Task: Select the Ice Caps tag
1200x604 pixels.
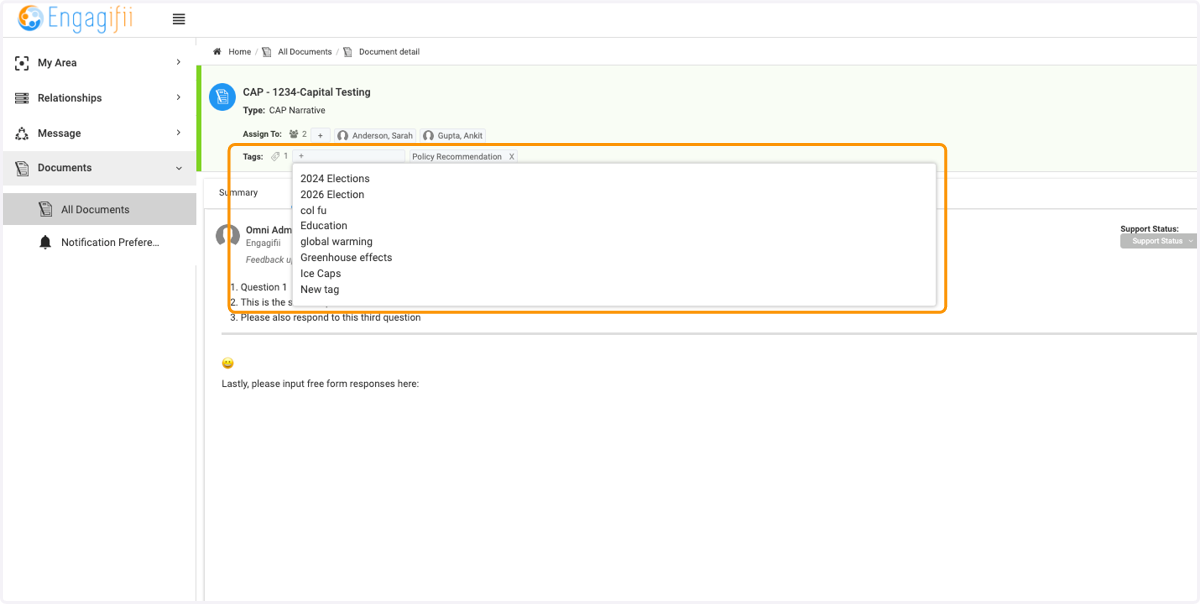Action: (320, 274)
